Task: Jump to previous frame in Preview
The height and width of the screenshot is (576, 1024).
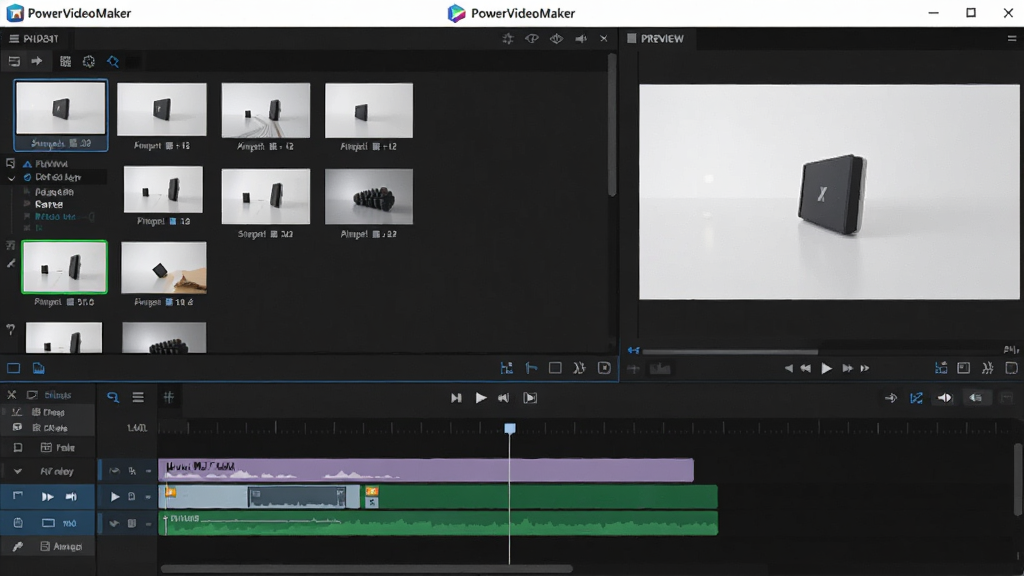Action: pyautogui.click(x=788, y=368)
